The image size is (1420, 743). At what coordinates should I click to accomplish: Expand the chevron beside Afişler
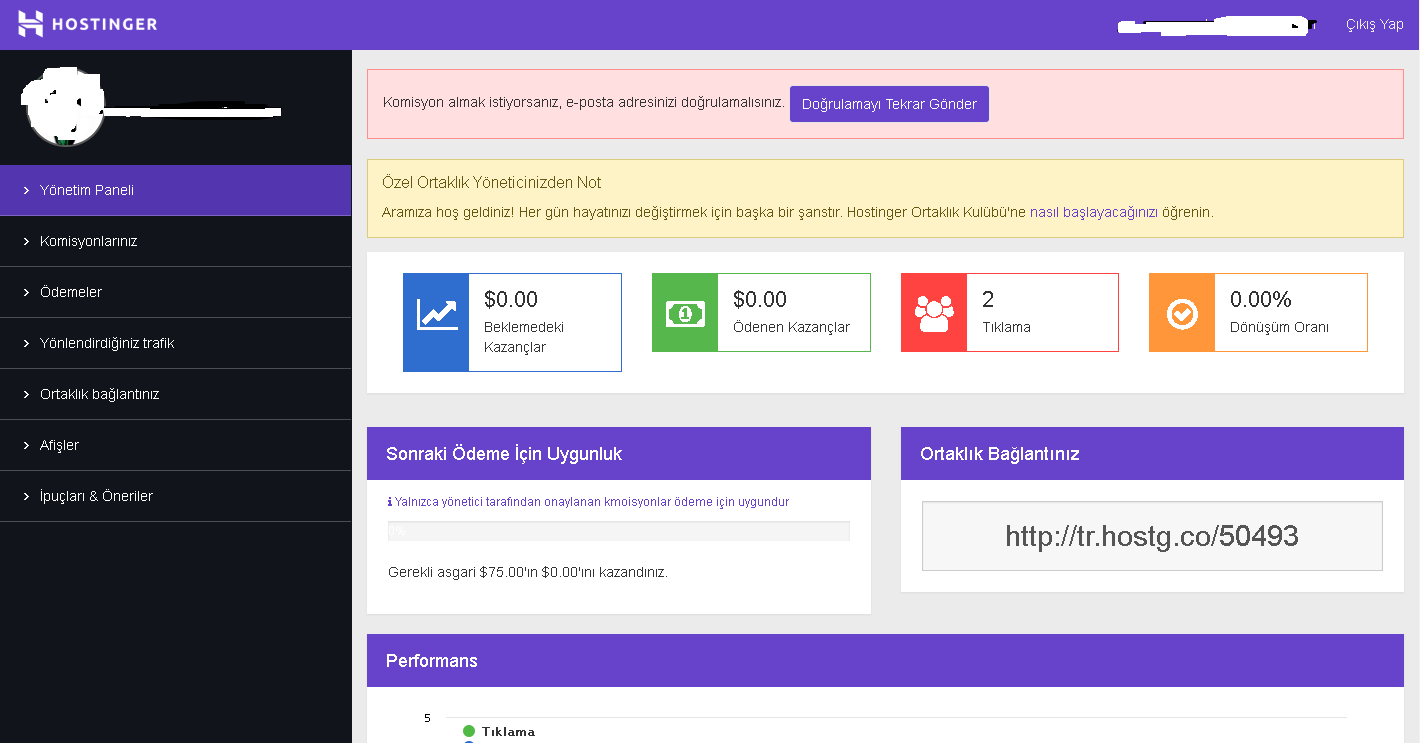click(26, 445)
